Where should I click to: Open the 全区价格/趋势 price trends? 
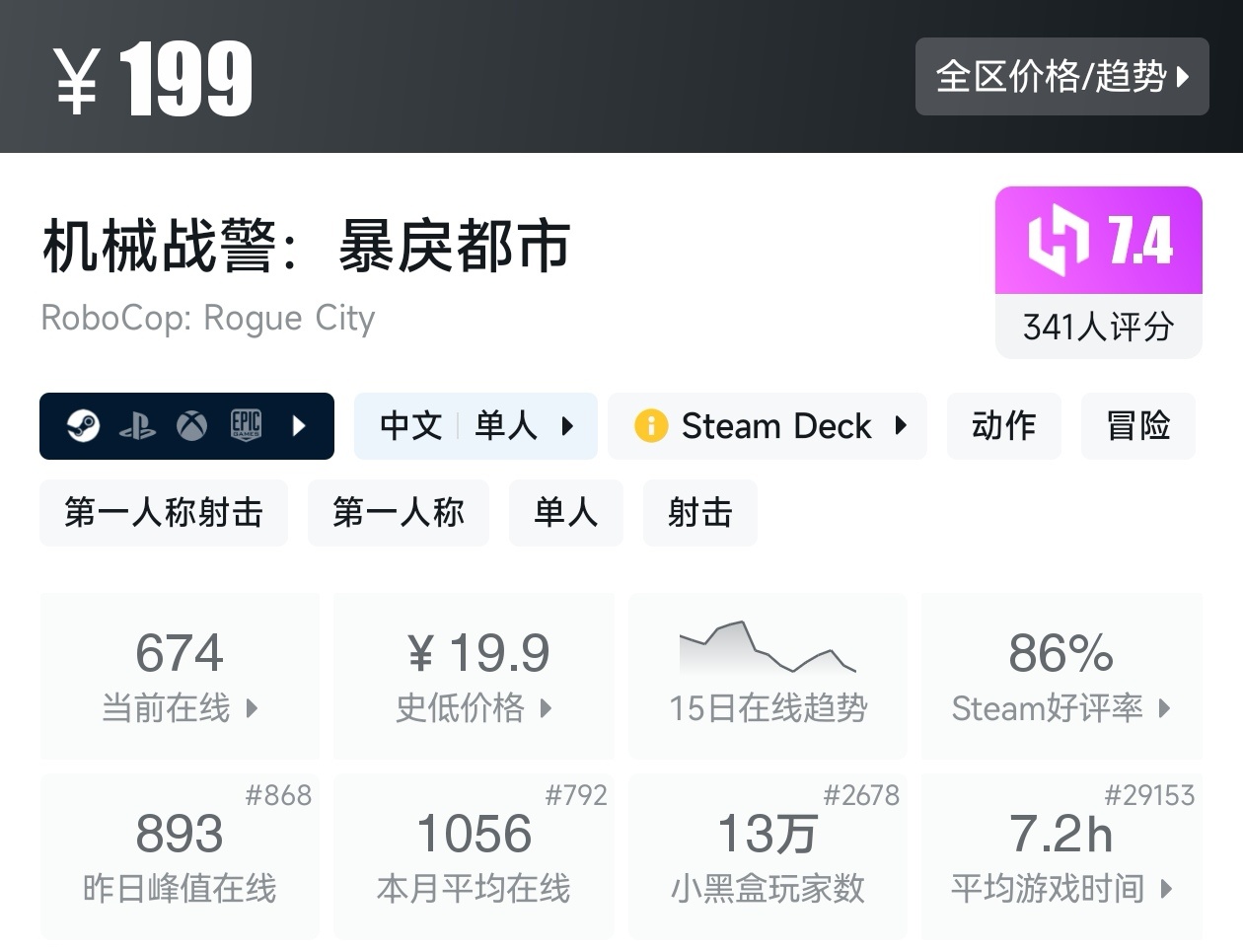(x=1061, y=77)
